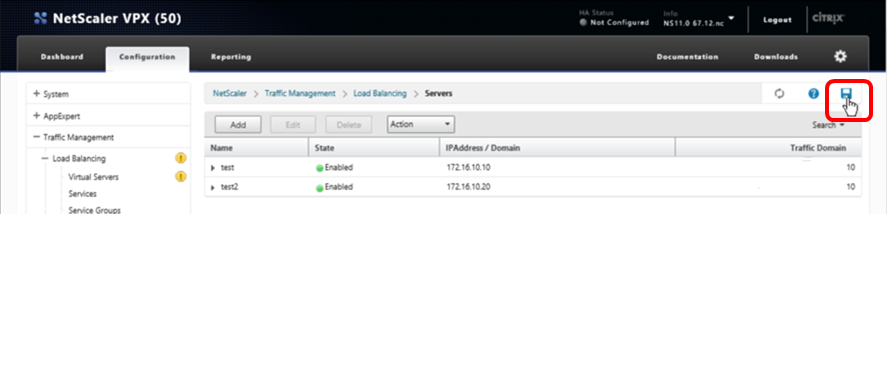Image resolution: width=887 pixels, height=370 pixels.
Task: Expand the test server row arrow
Action: click(213, 168)
